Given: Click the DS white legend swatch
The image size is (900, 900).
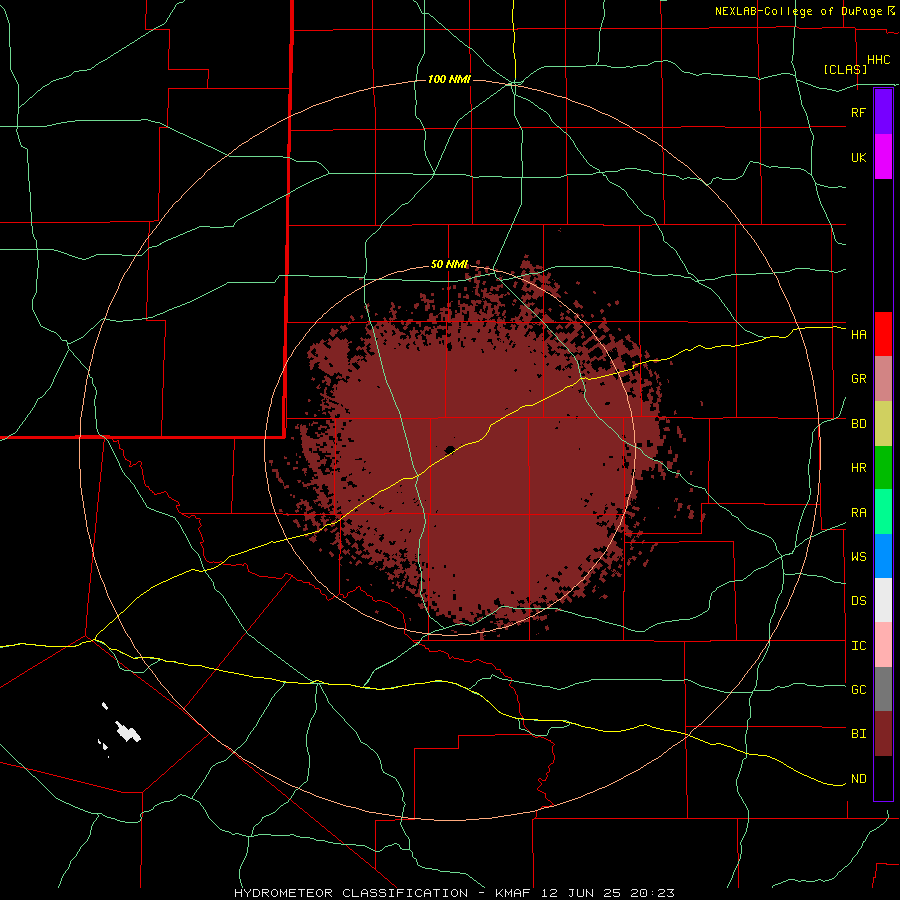Looking at the screenshot, I should (883, 600).
